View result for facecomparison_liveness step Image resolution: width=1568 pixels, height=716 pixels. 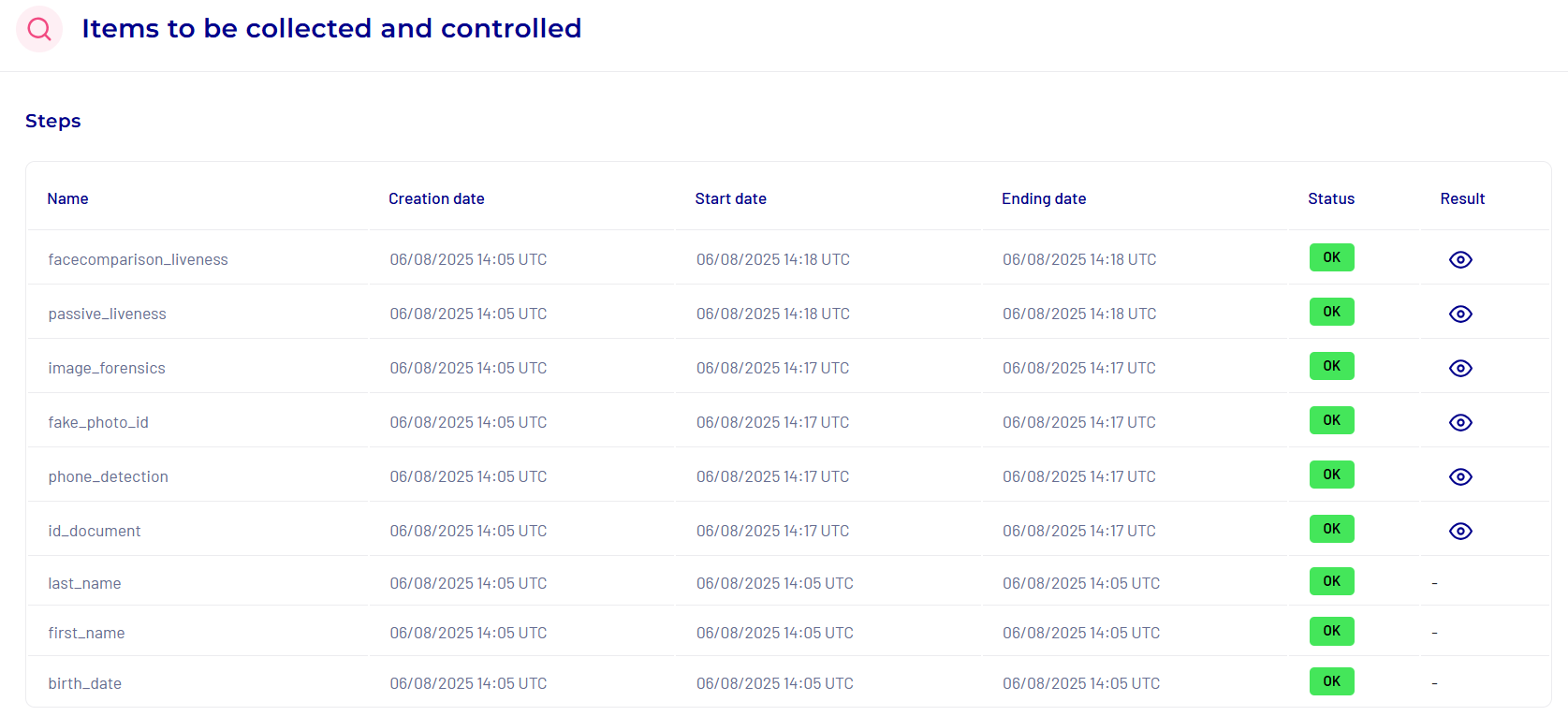(x=1460, y=259)
